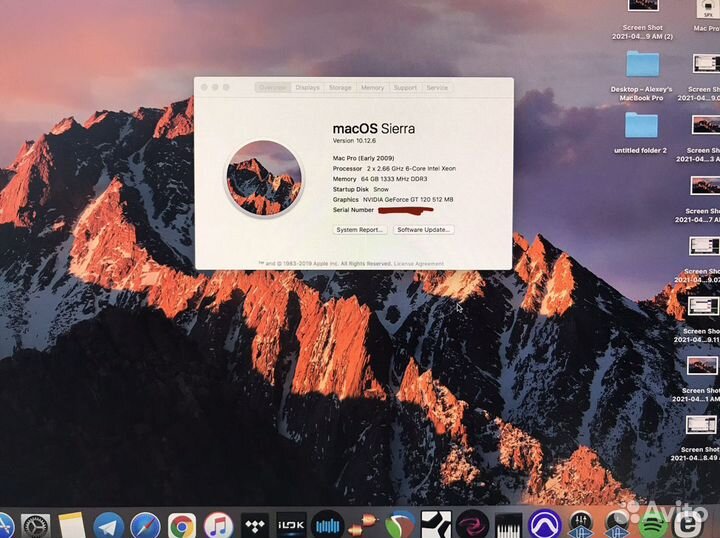
Task: Select the 'untitled folder 2' desktop folder
Action: [641, 133]
